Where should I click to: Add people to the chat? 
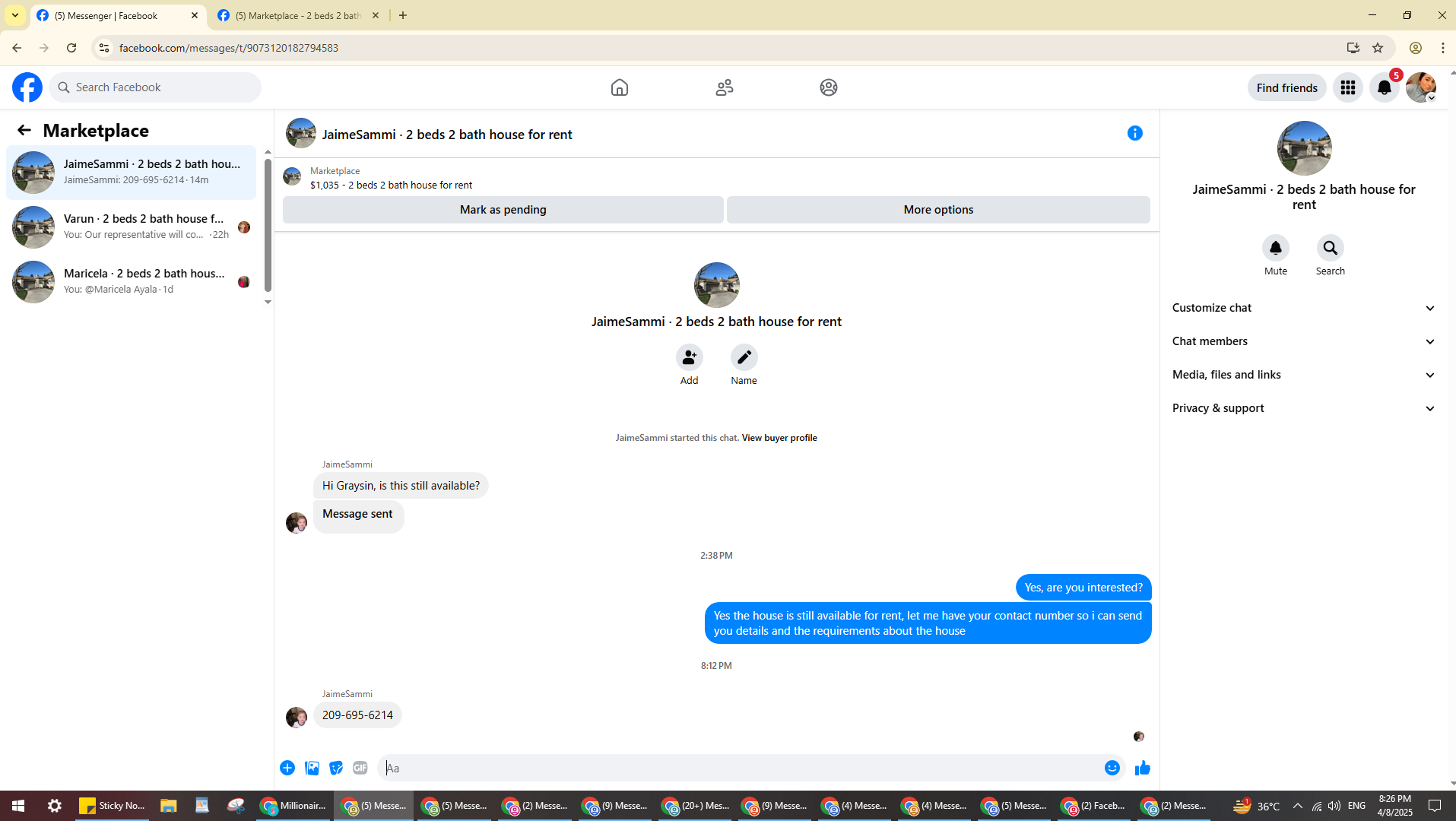point(689,357)
